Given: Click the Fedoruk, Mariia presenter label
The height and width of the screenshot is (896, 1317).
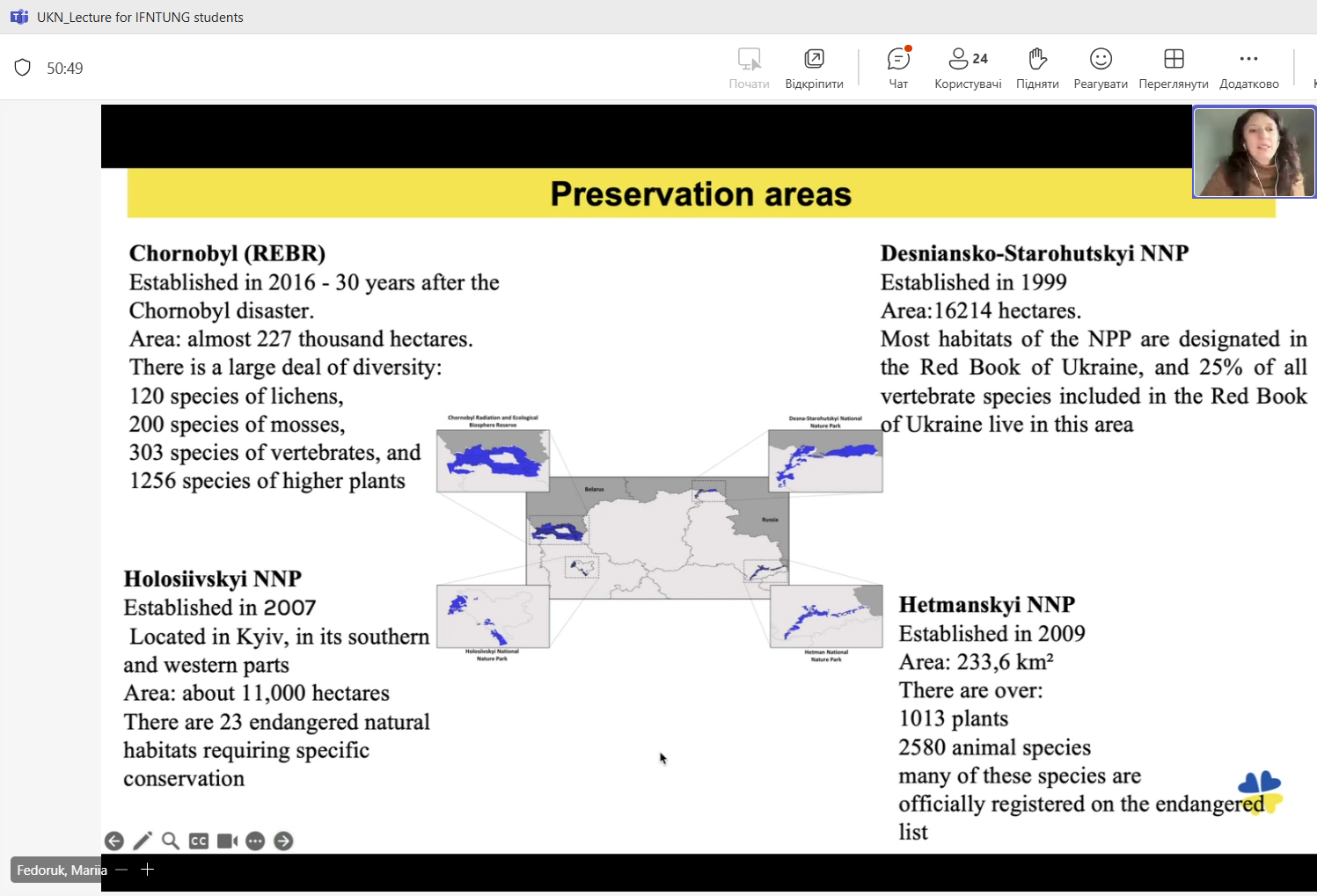Looking at the screenshot, I should (x=61, y=870).
